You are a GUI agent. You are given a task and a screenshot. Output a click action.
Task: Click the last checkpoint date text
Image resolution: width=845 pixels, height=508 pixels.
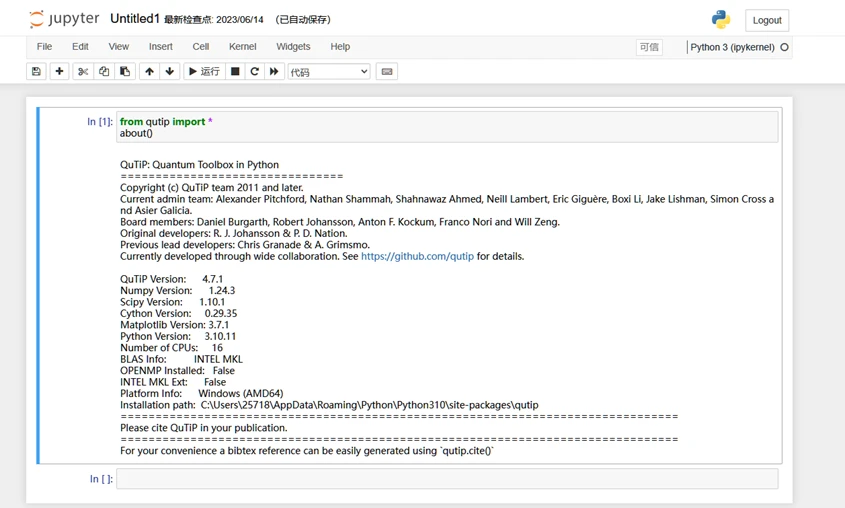(x=214, y=19)
